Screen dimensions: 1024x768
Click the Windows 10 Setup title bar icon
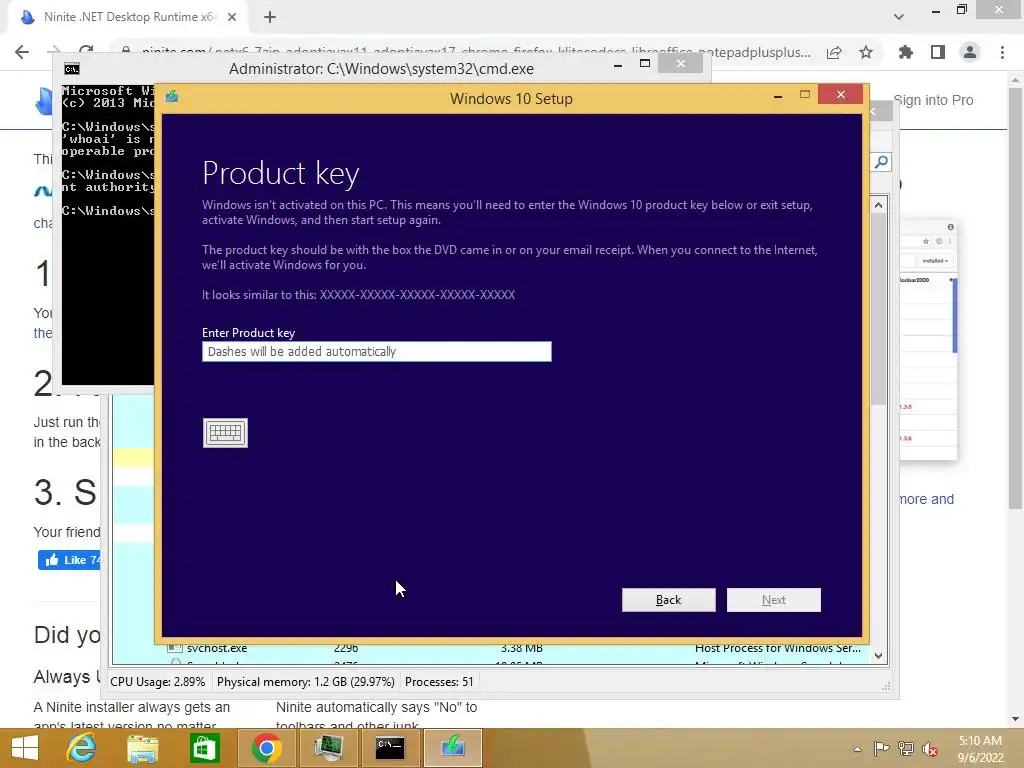point(172,97)
